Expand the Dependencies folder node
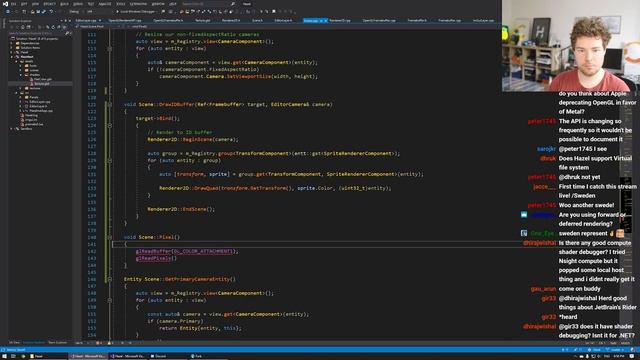640x360 pixels. pyautogui.click(x=11, y=43)
